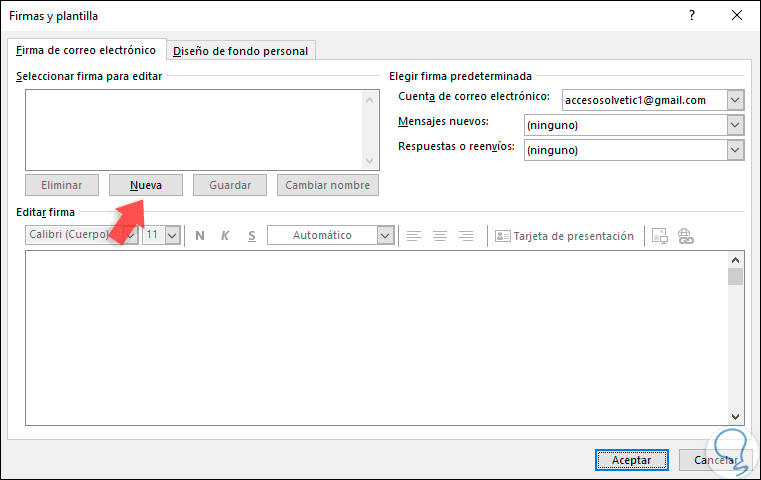This screenshot has height=480, width=761.
Task: Insert a hyperlink into the signature
Action: (x=686, y=236)
